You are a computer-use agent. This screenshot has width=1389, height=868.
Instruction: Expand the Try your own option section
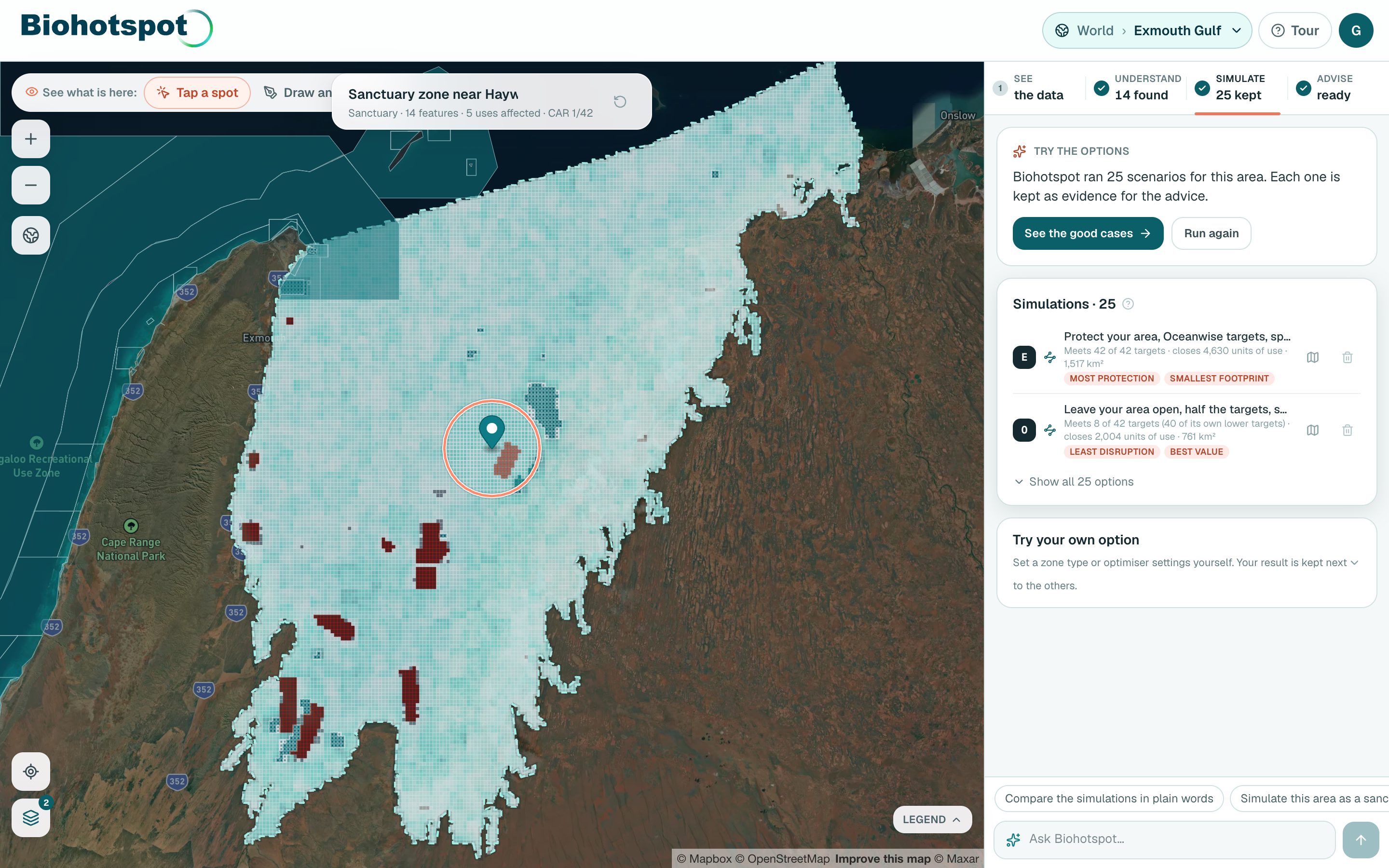tap(1186, 563)
